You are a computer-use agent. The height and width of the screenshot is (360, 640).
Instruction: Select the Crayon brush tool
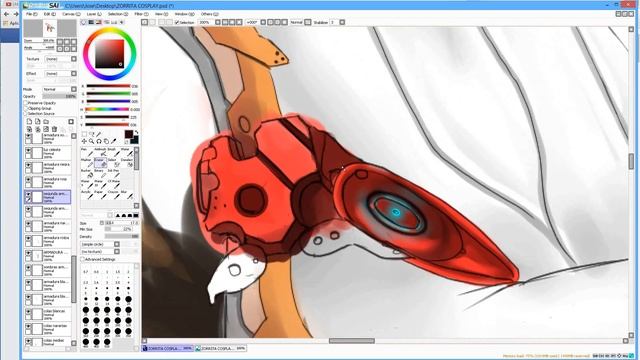coord(113,194)
